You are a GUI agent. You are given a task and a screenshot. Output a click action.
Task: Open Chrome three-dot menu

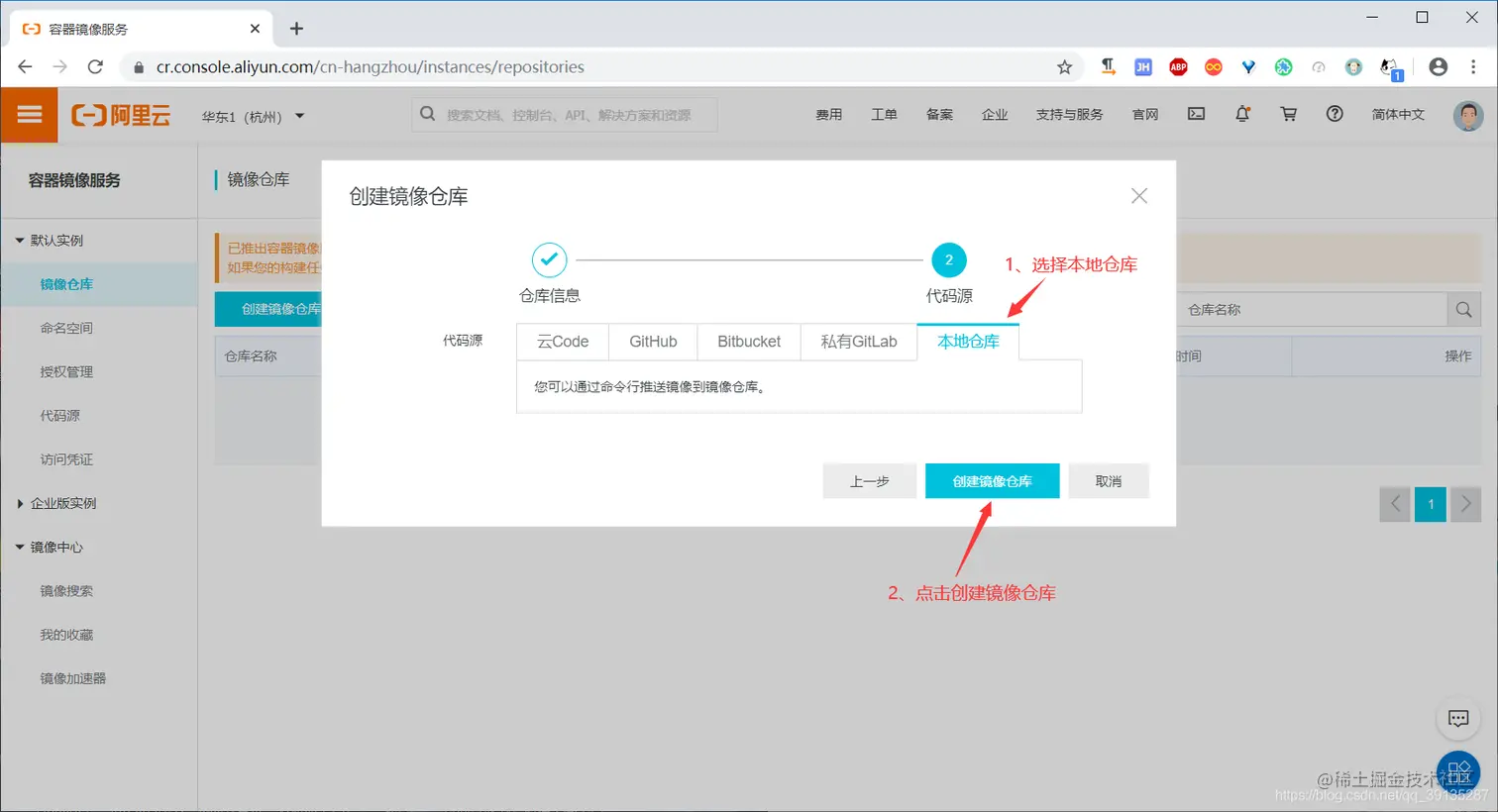(1473, 67)
